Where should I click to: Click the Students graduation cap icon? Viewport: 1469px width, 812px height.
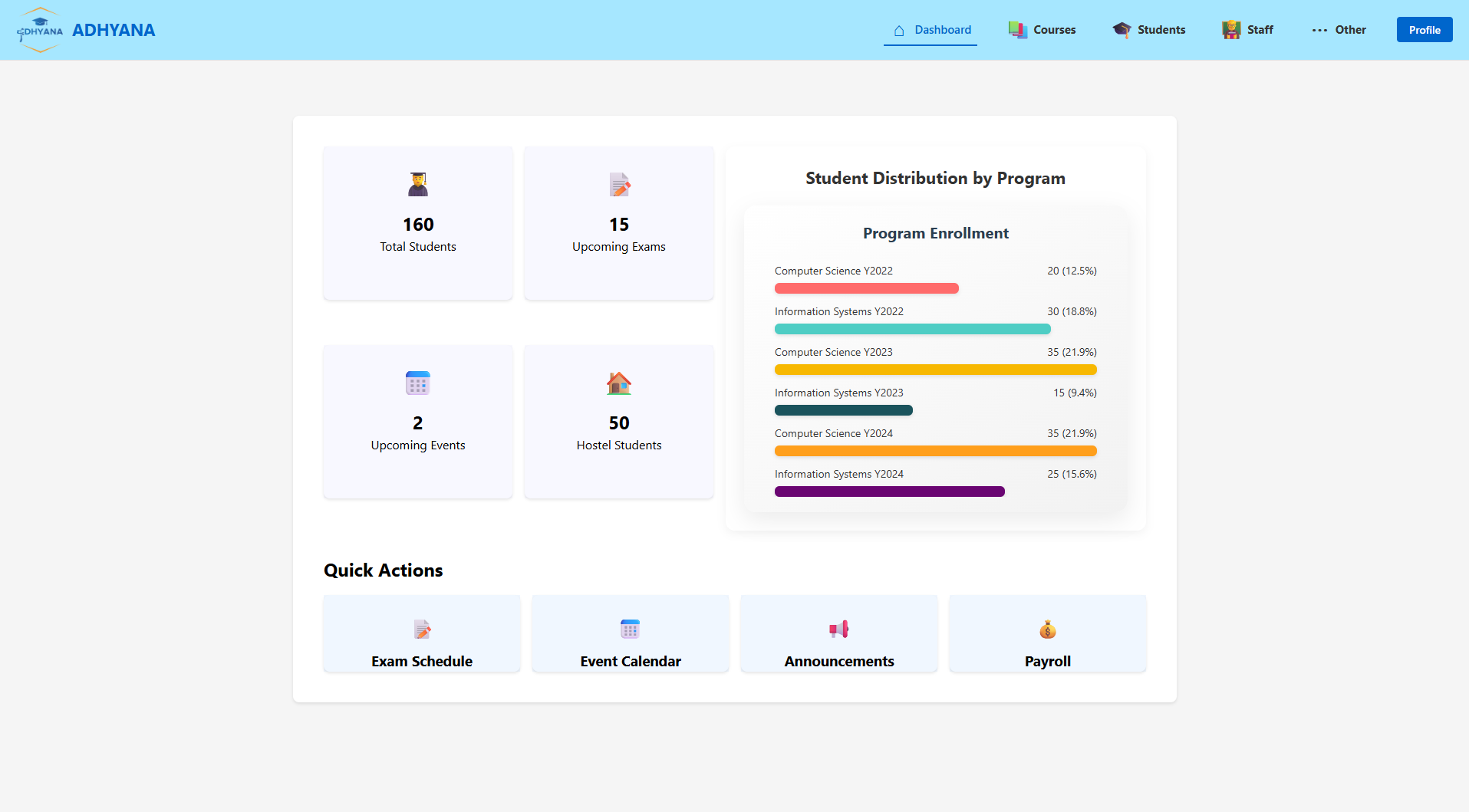point(1122,30)
